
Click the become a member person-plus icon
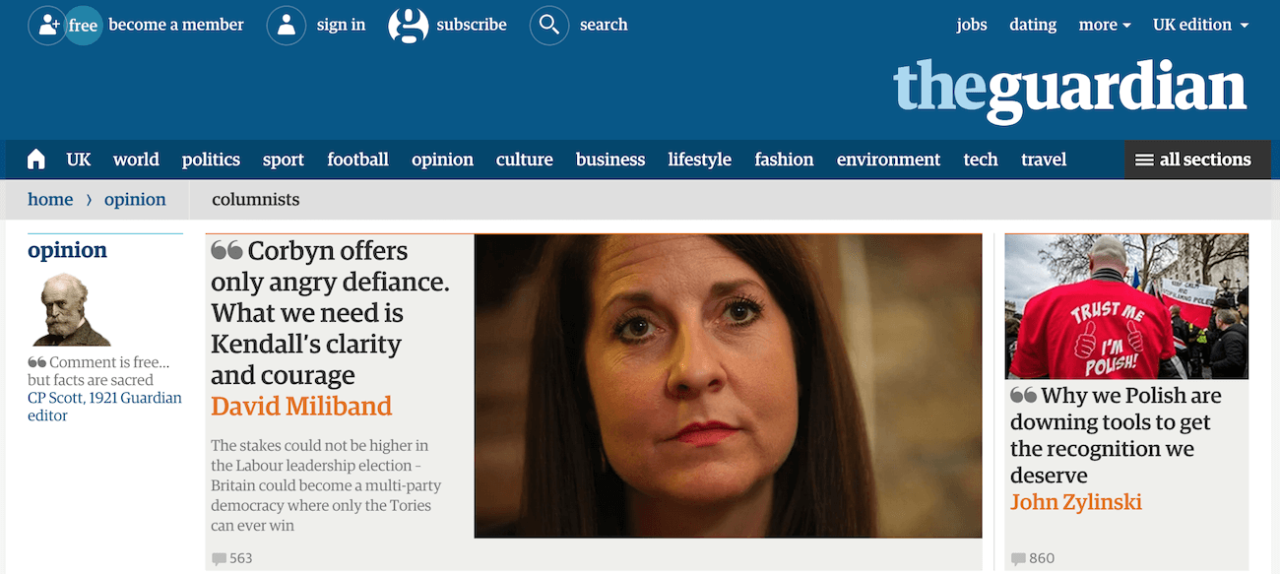click(46, 25)
